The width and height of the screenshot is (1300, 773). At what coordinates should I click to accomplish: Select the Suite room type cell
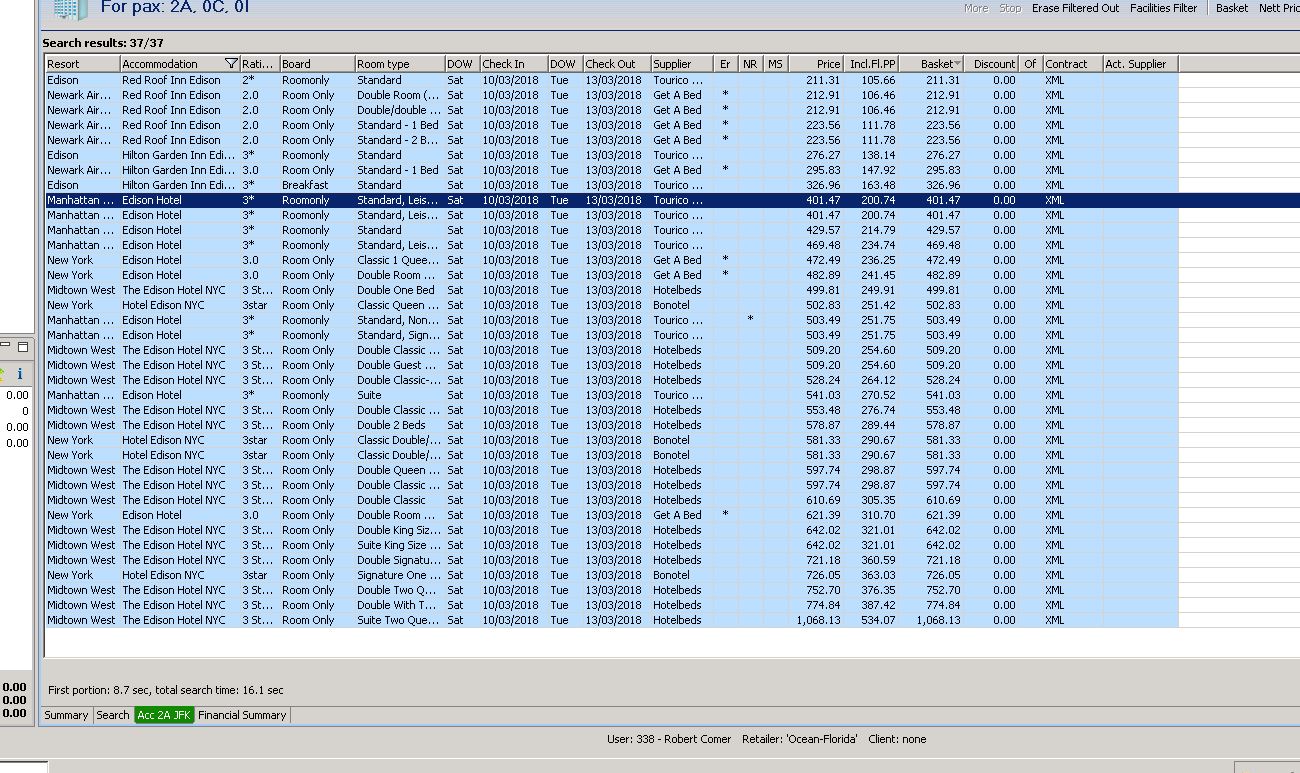400,395
